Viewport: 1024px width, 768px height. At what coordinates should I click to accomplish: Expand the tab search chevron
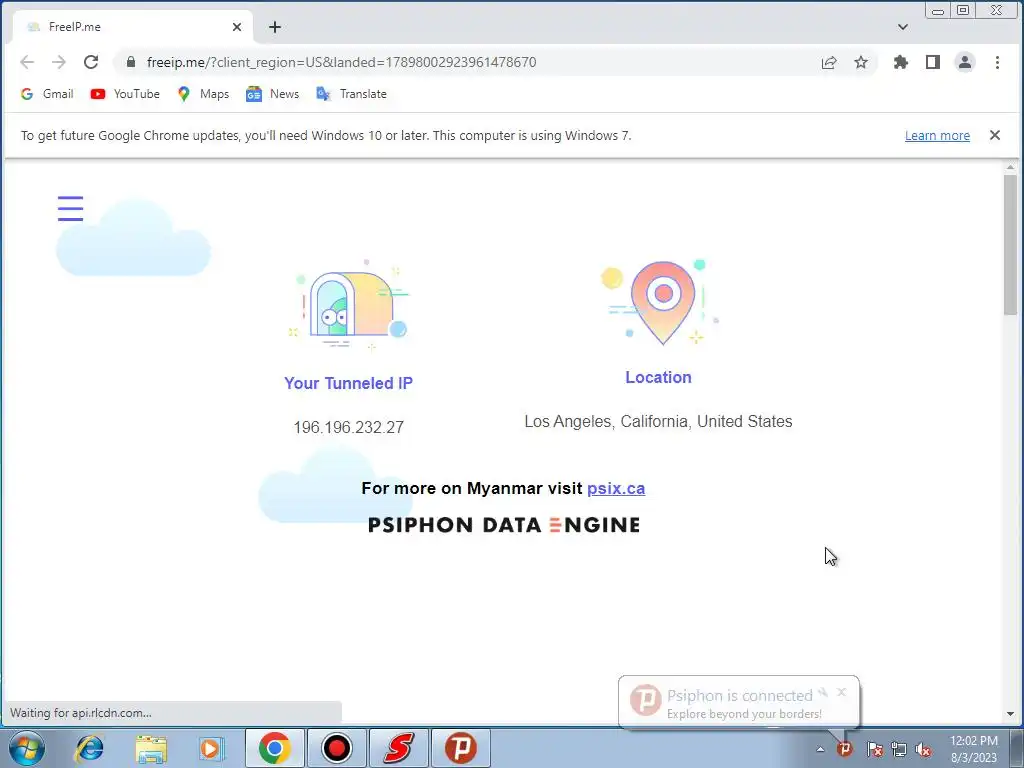point(903,27)
